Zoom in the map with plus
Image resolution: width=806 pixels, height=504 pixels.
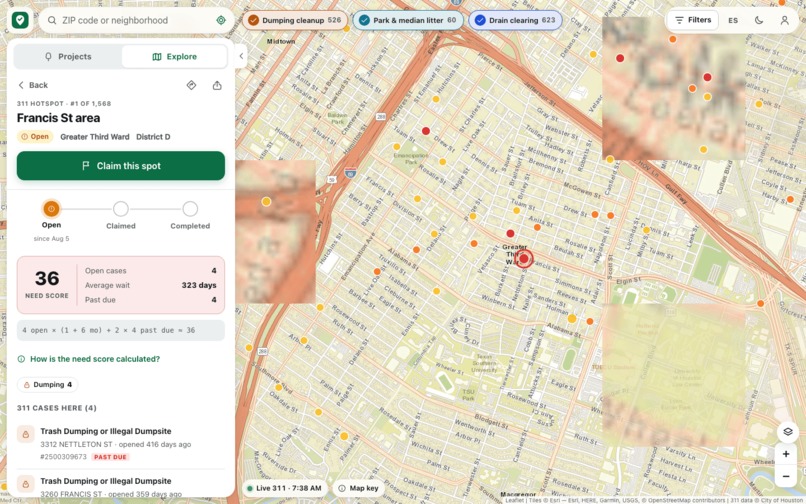(786, 454)
